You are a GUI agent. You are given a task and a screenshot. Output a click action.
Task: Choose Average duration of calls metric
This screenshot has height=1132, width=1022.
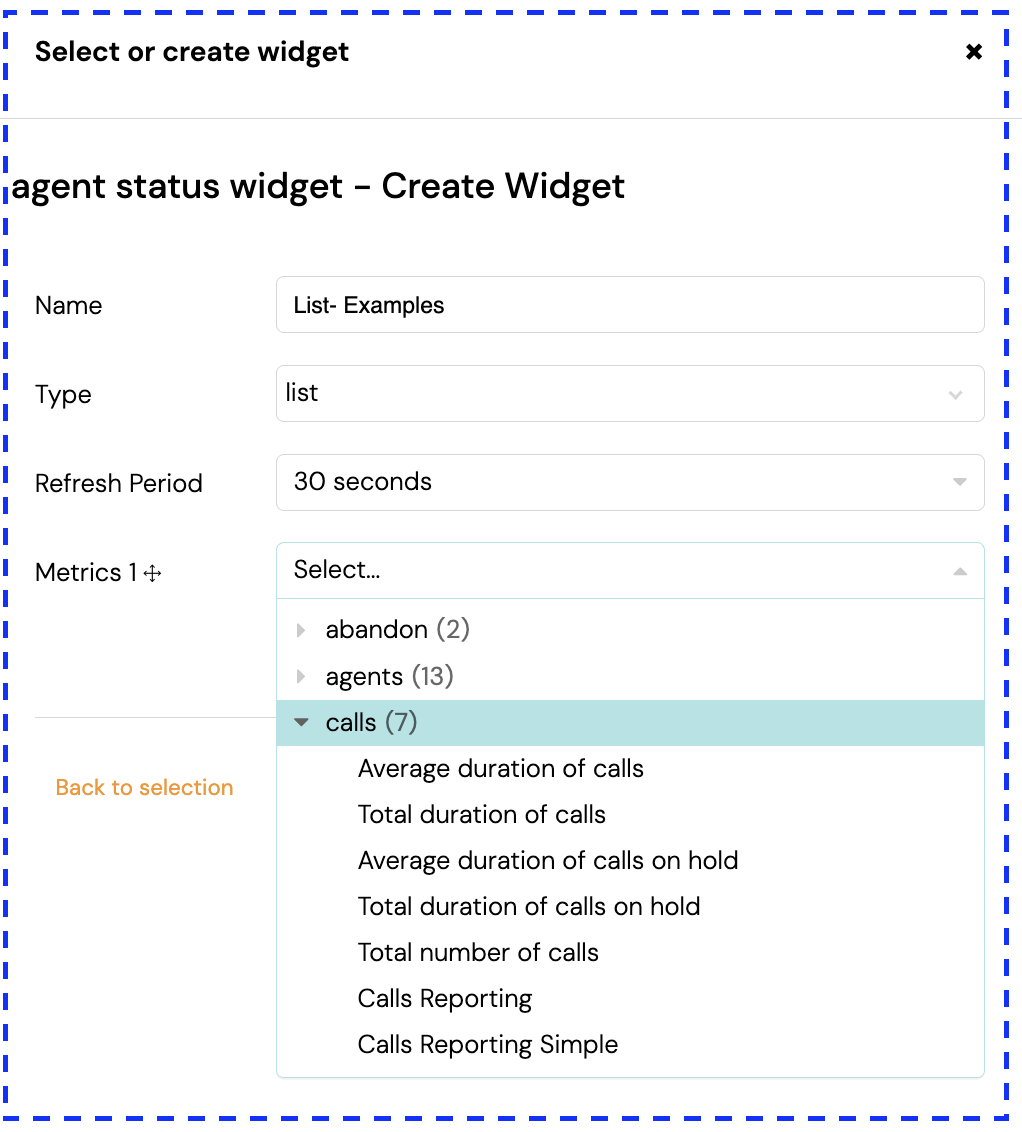tap(500, 769)
